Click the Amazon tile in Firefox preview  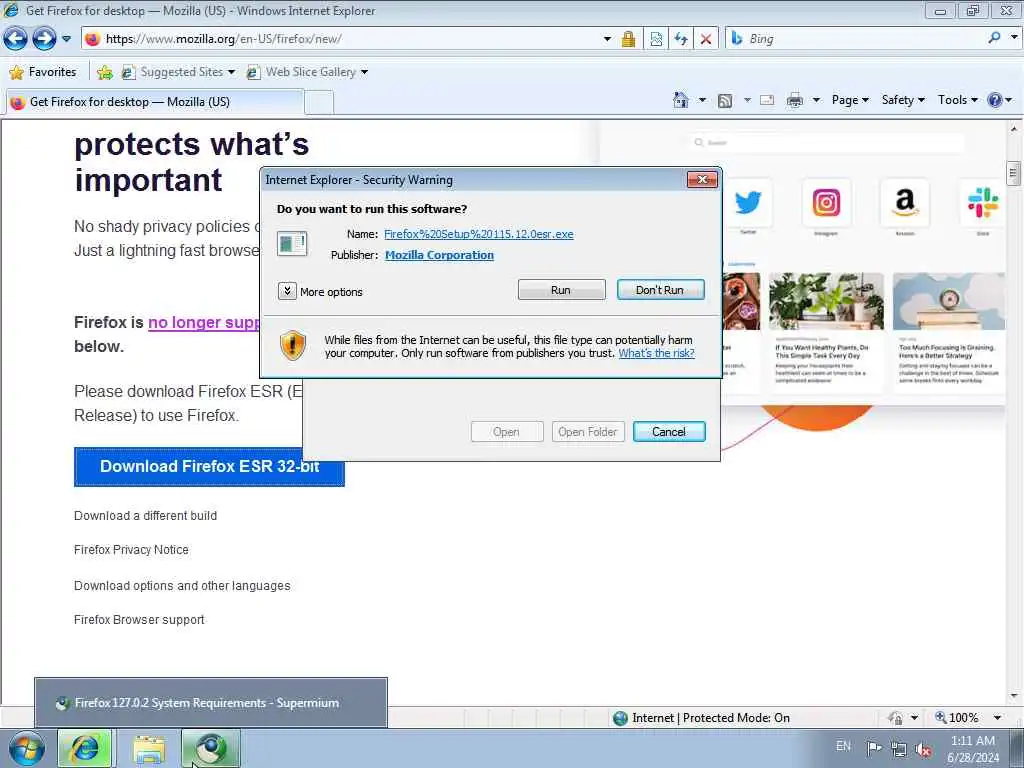tap(904, 202)
